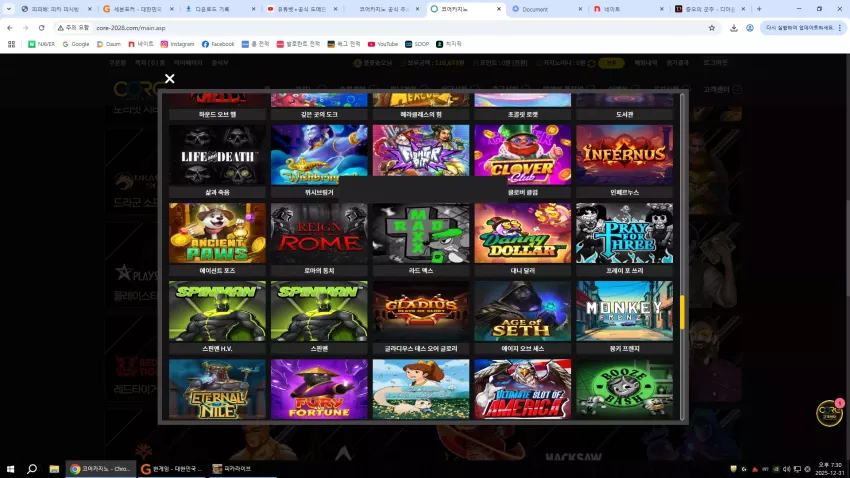Open the chat support badge icon
Viewport: 850px width, 478px height.
pos(829,414)
